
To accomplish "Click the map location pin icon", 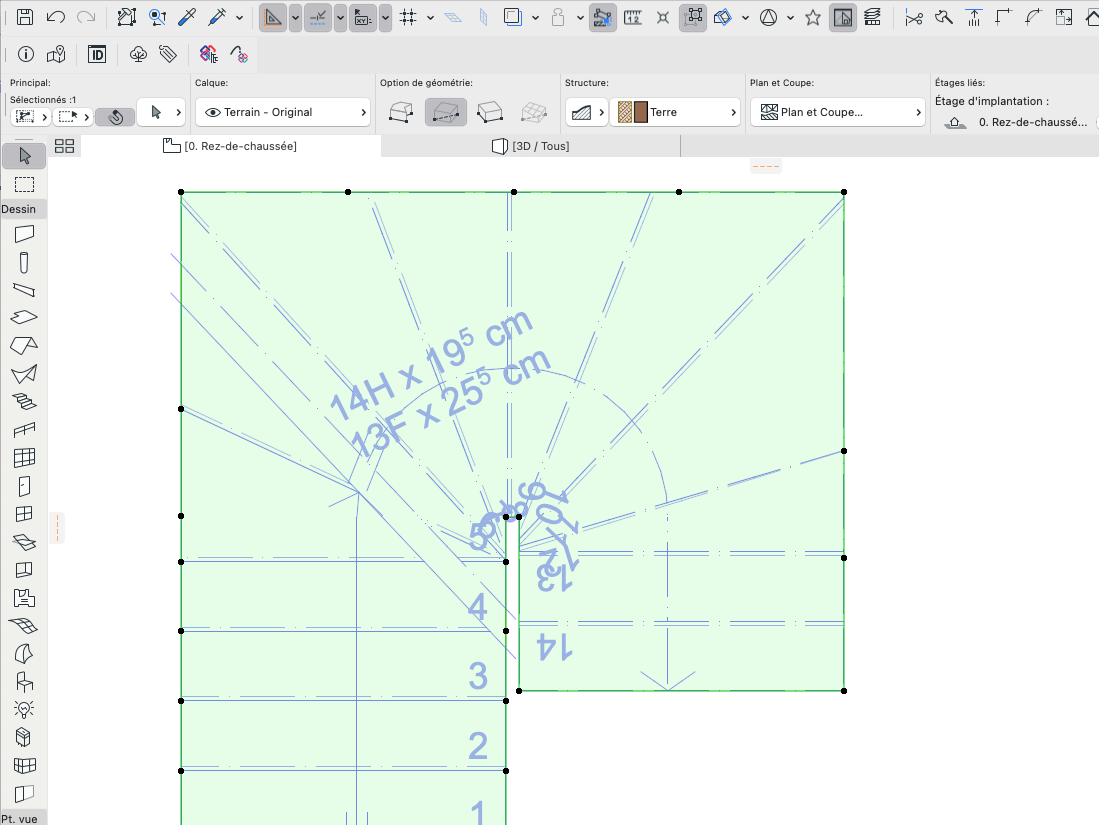I will (56, 54).
